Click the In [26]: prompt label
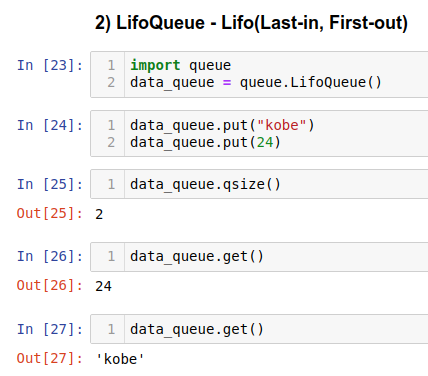 point(50,257)
